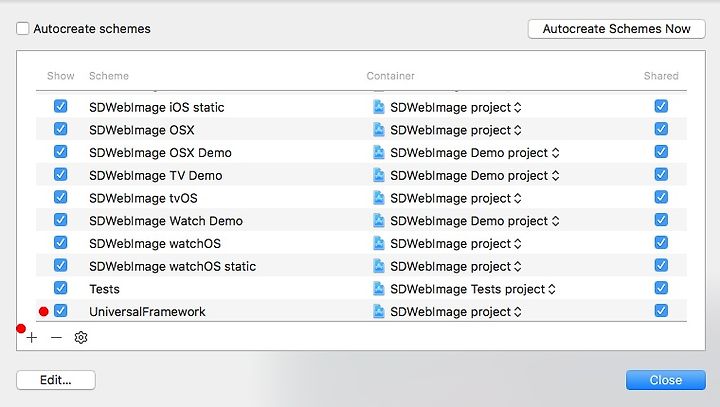
Task: Toggle Show checkbox for SDWebImage OSX Demo
Action: [x=61, y=152]
